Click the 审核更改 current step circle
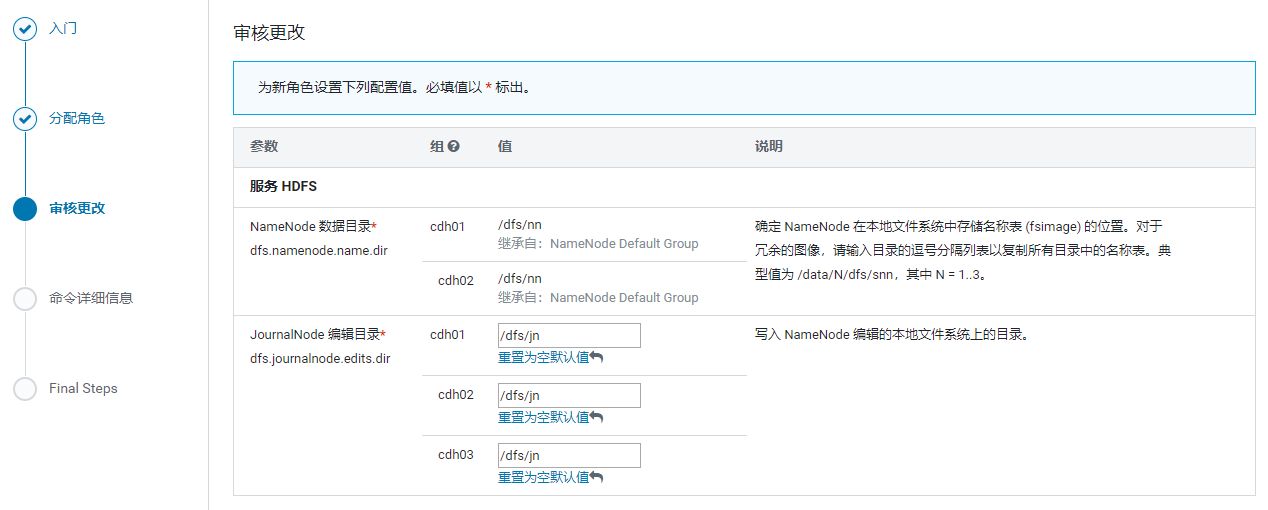The height and width of the screenshot is (510, 1268). coord(25,209)
